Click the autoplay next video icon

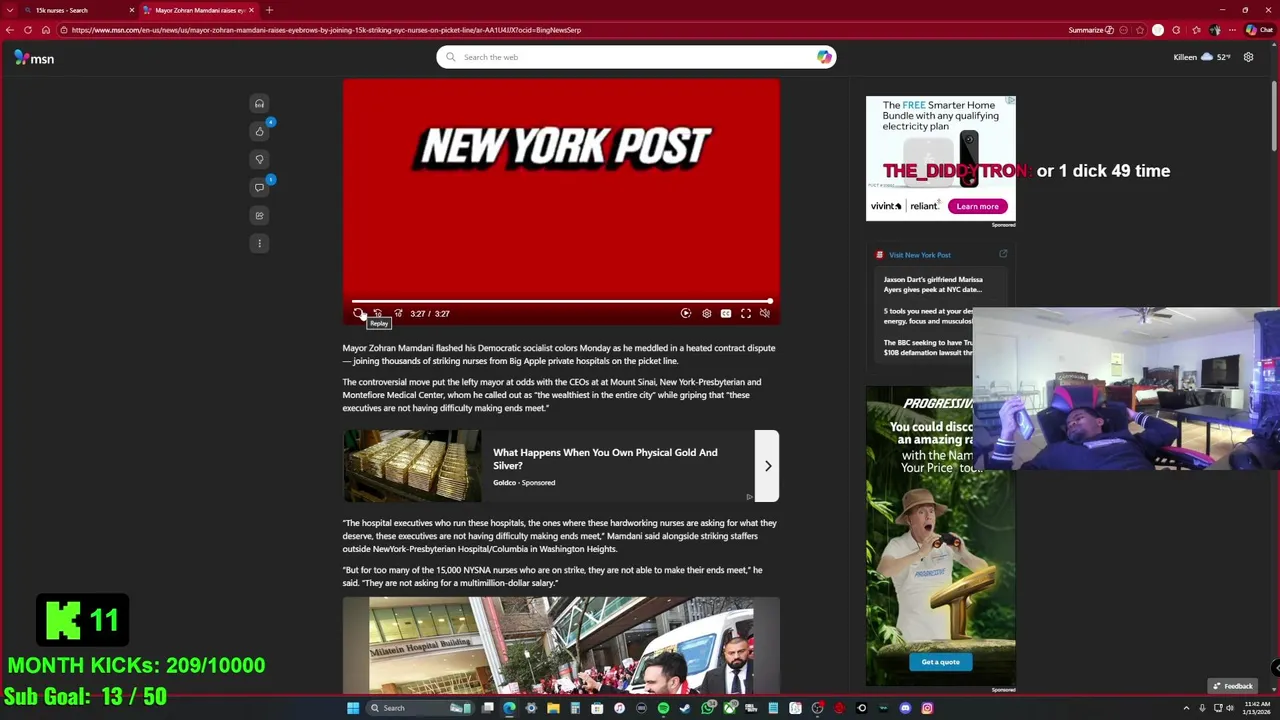(686, 314)
